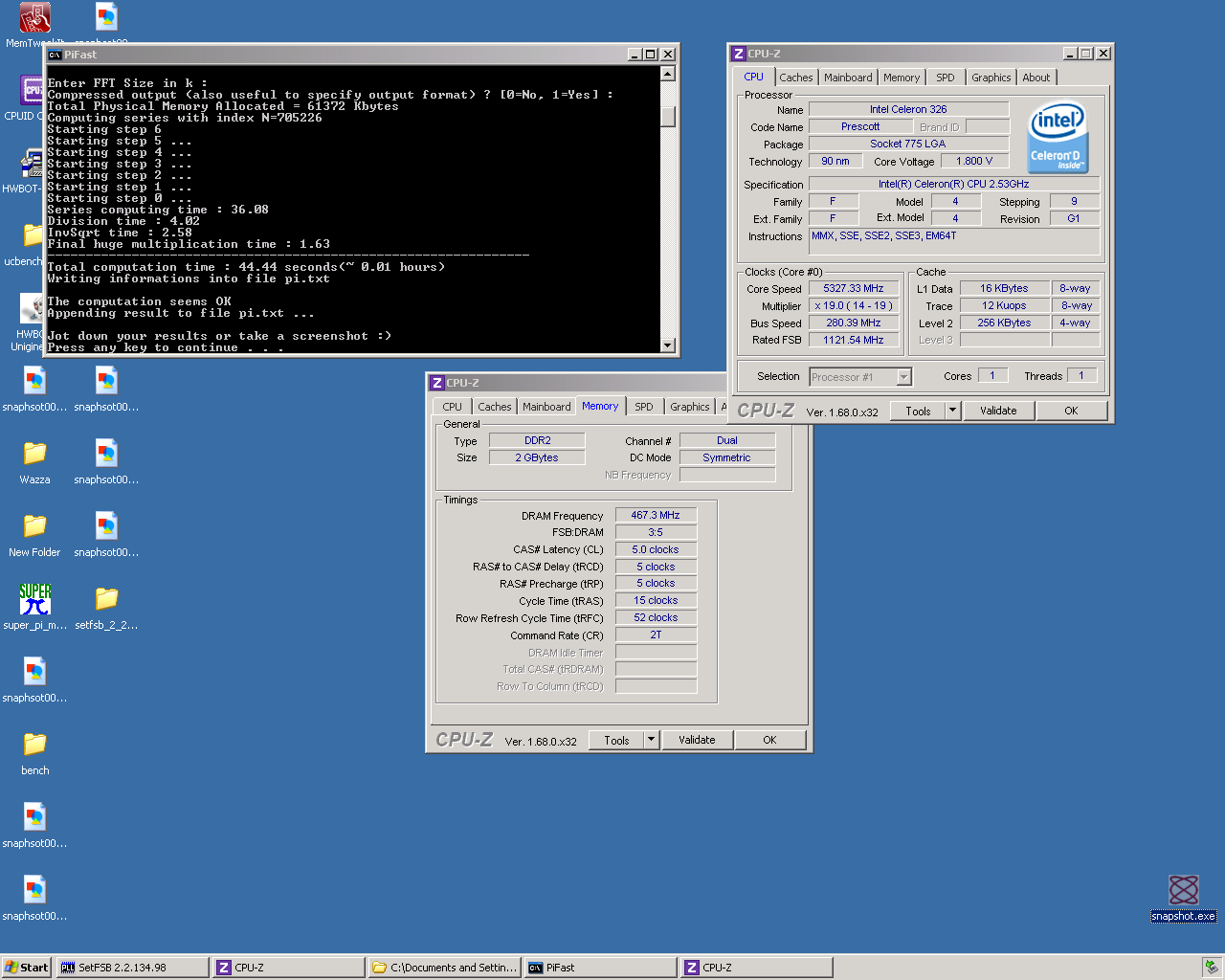Click the Core Speed value 5327.33 MHz
Viewport: 1225px width, 980px height.
click(854, 288)
